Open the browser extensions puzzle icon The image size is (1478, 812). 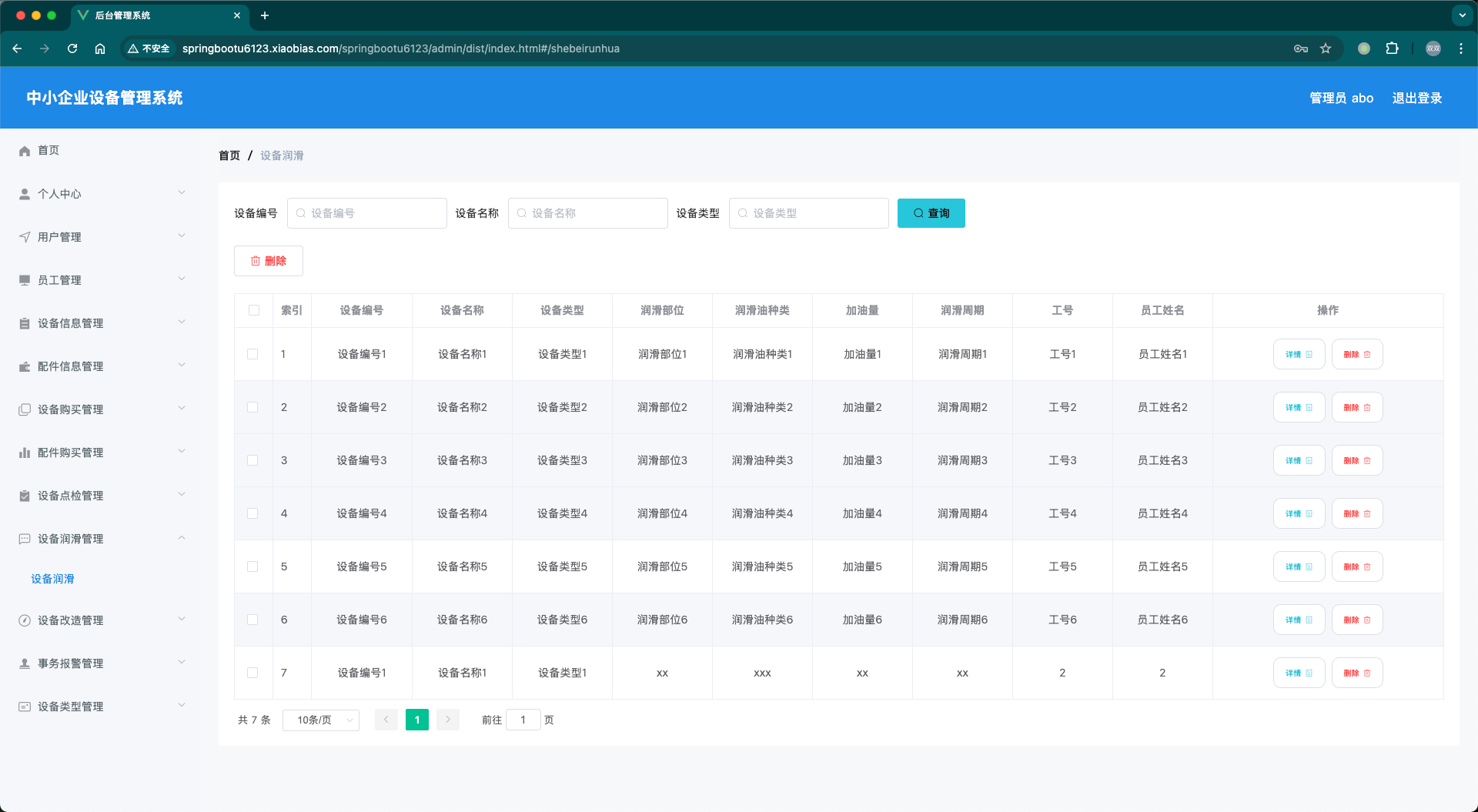tap(1392, 48)
